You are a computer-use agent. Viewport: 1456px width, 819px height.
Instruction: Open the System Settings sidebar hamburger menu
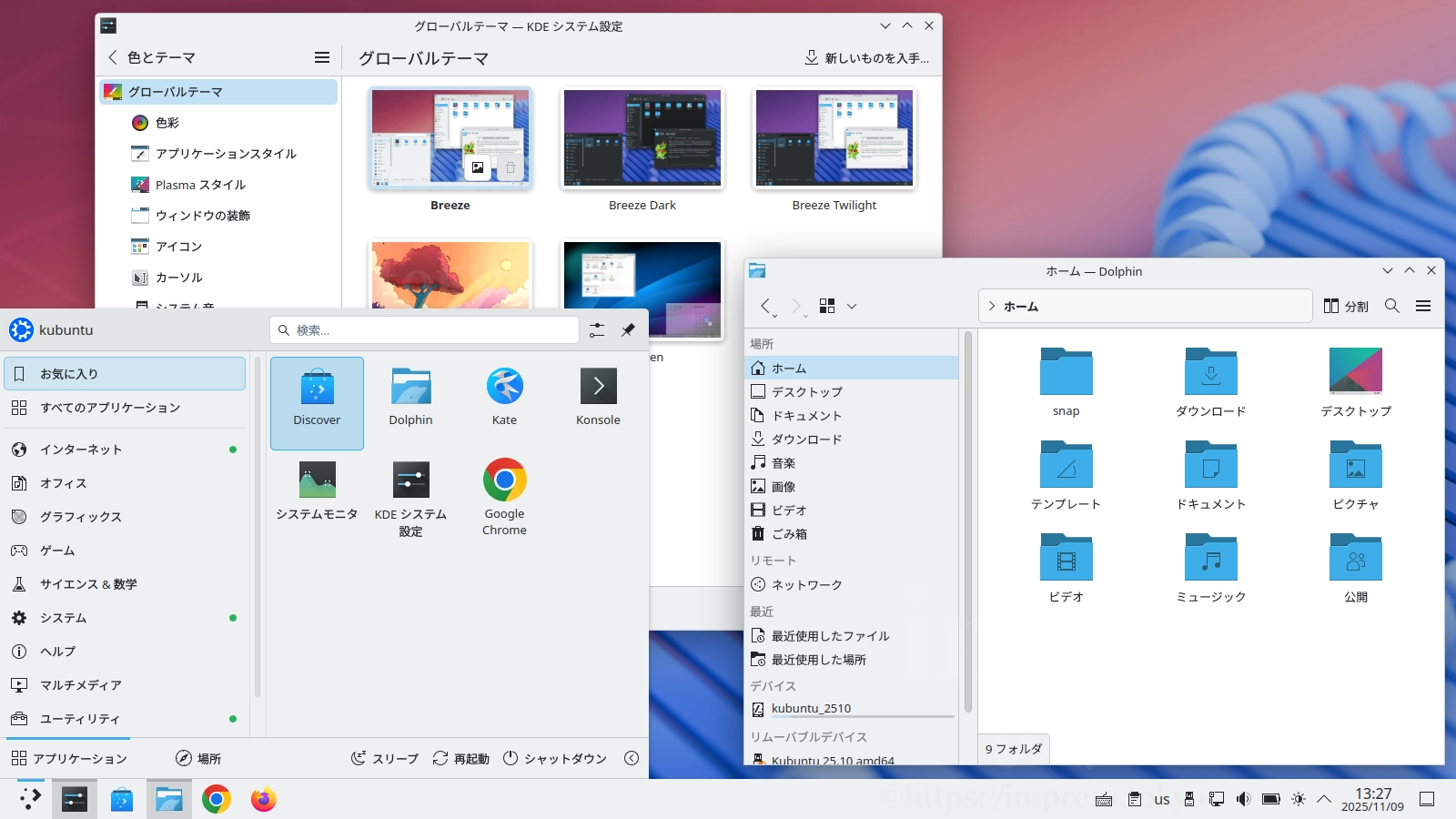pyautogui.click(x=322, y=57)
